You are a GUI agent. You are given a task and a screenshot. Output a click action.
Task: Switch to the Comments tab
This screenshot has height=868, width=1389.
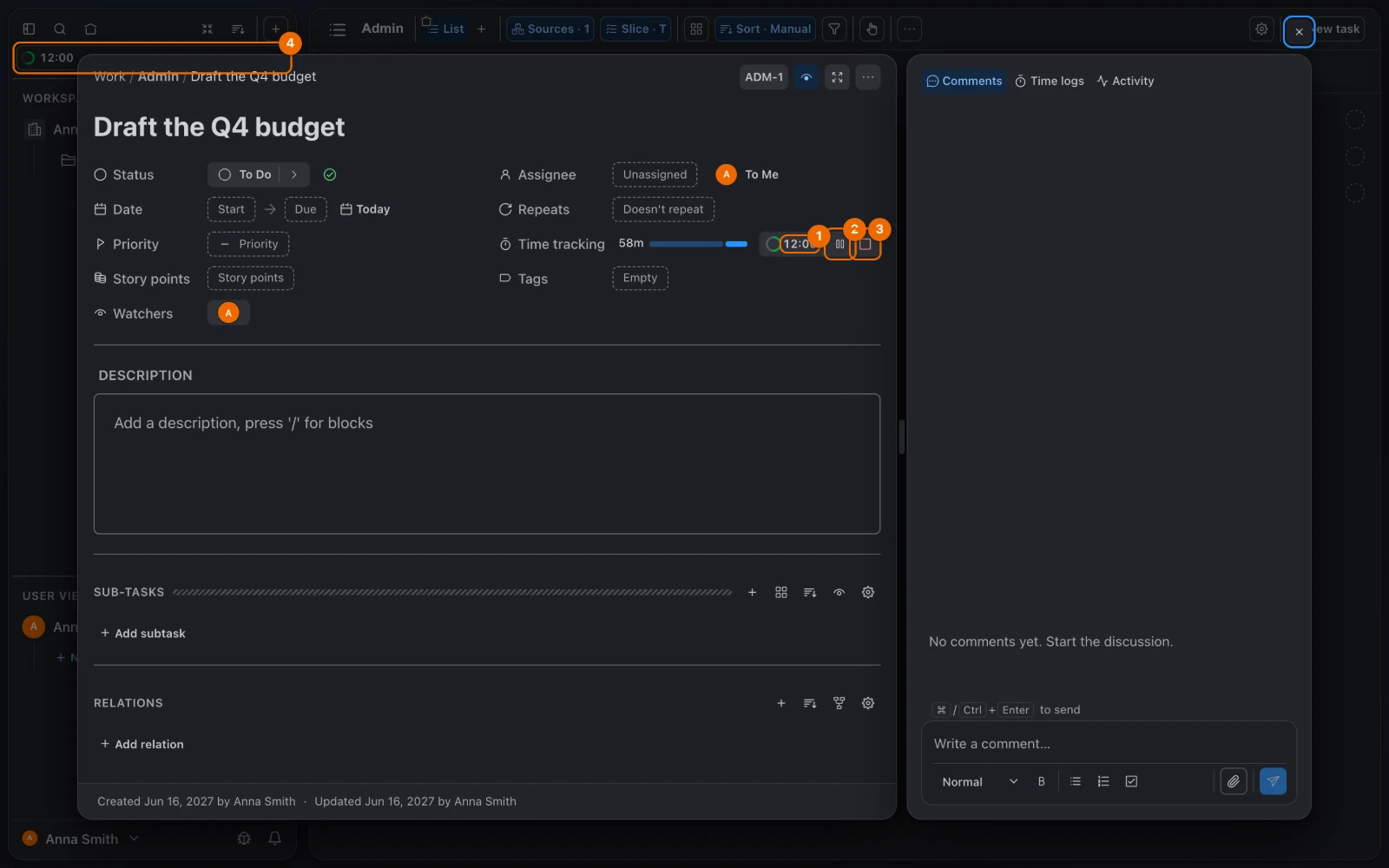coord(964,81)
